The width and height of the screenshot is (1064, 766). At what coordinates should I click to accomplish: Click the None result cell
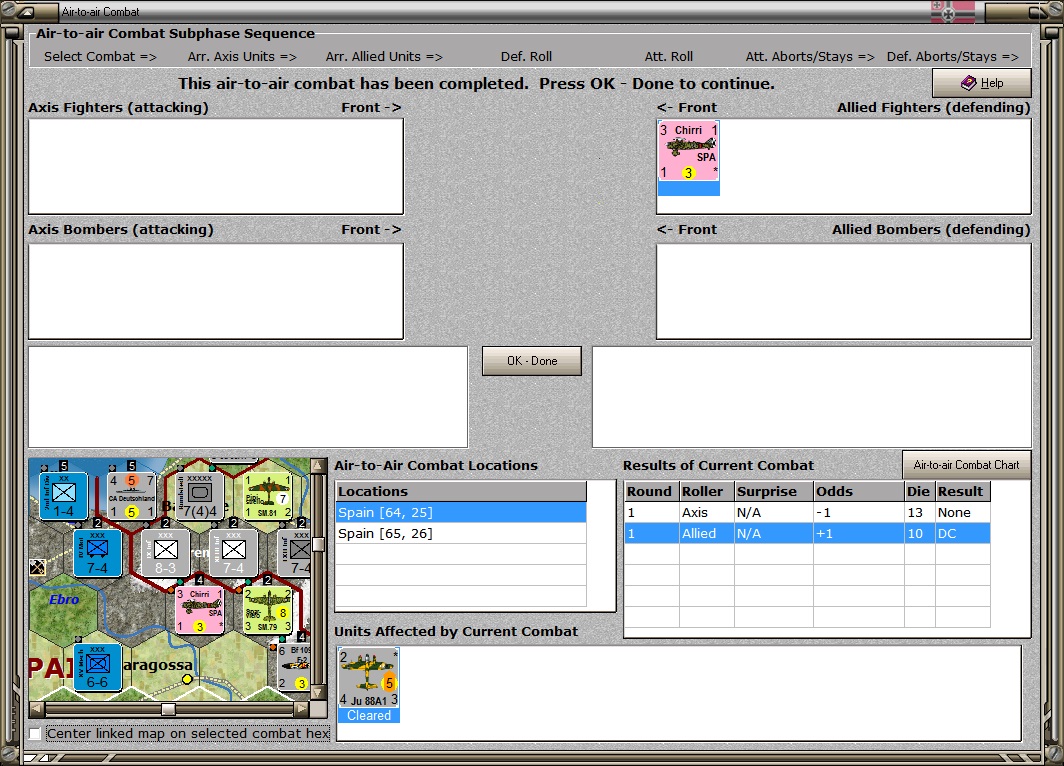(x=962, y=512)
